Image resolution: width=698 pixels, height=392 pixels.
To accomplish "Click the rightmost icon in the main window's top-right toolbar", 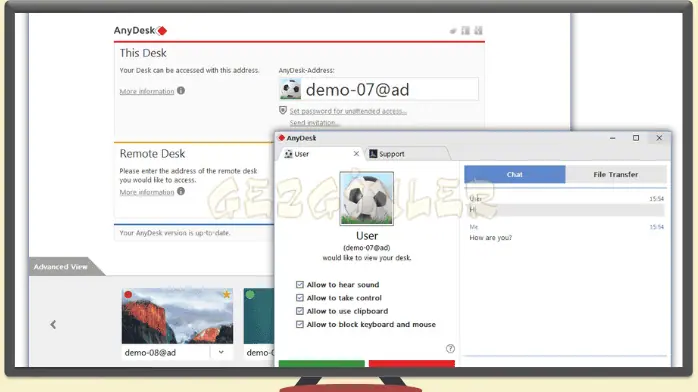I will click(478, 30).
